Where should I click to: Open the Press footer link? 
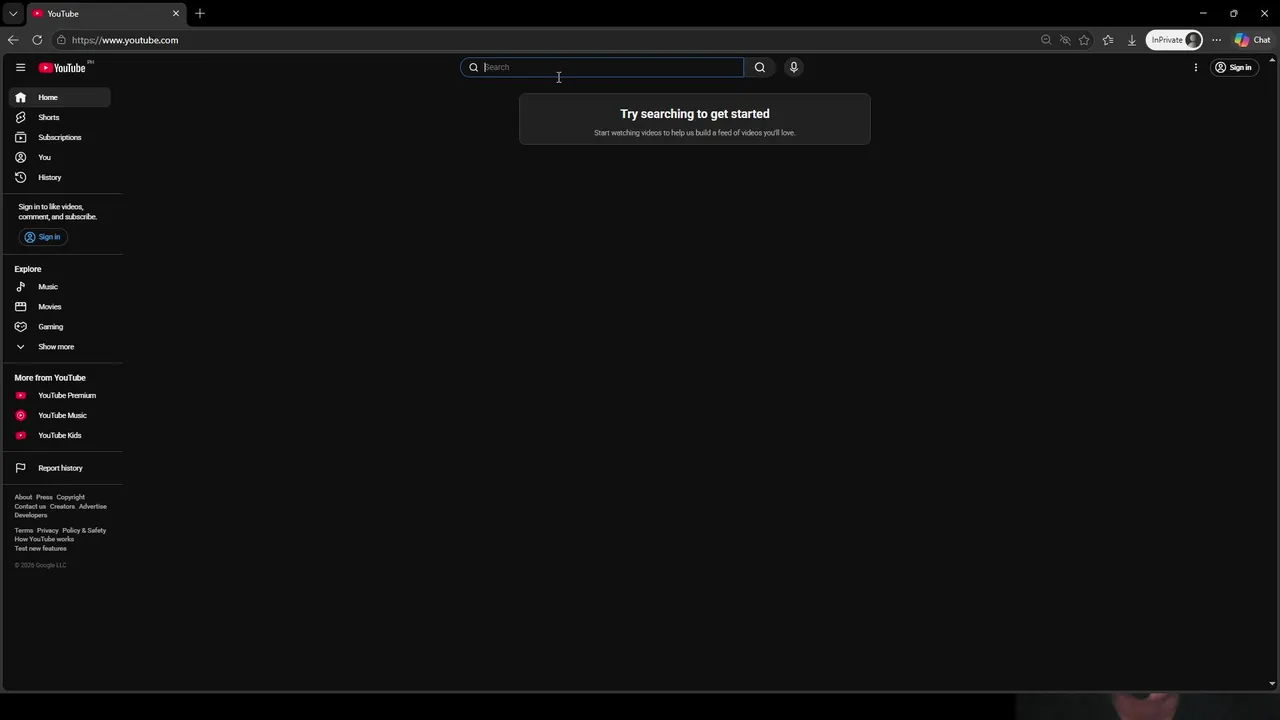pyautogui.click(x=44, y=497)
